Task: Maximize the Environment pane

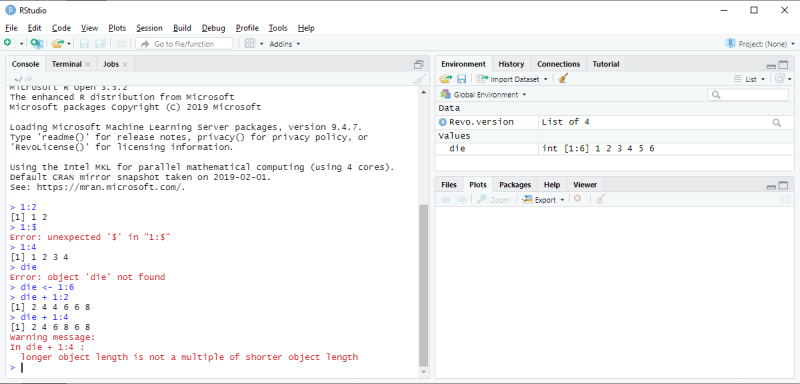Action: click(x=783, y=65)
